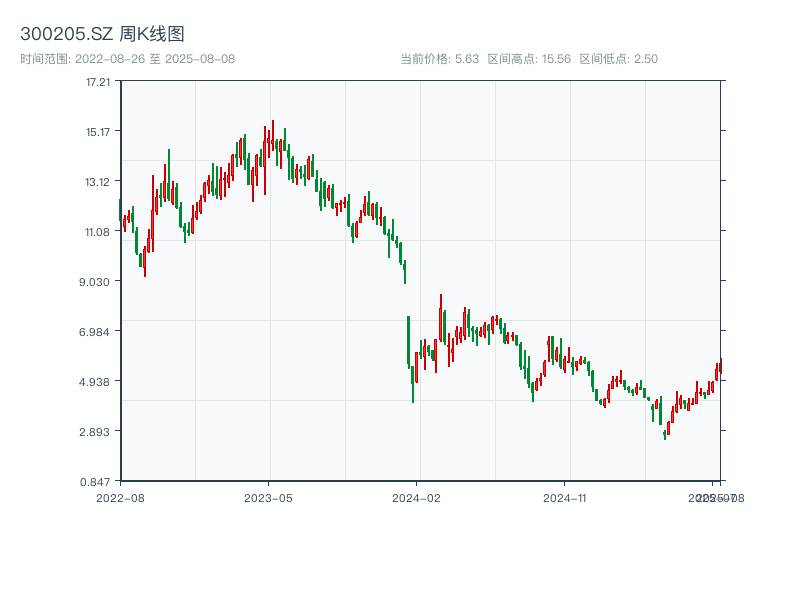Click the 9.030 y-axis price label
This screenshot has width=800, height=600.
98,282
